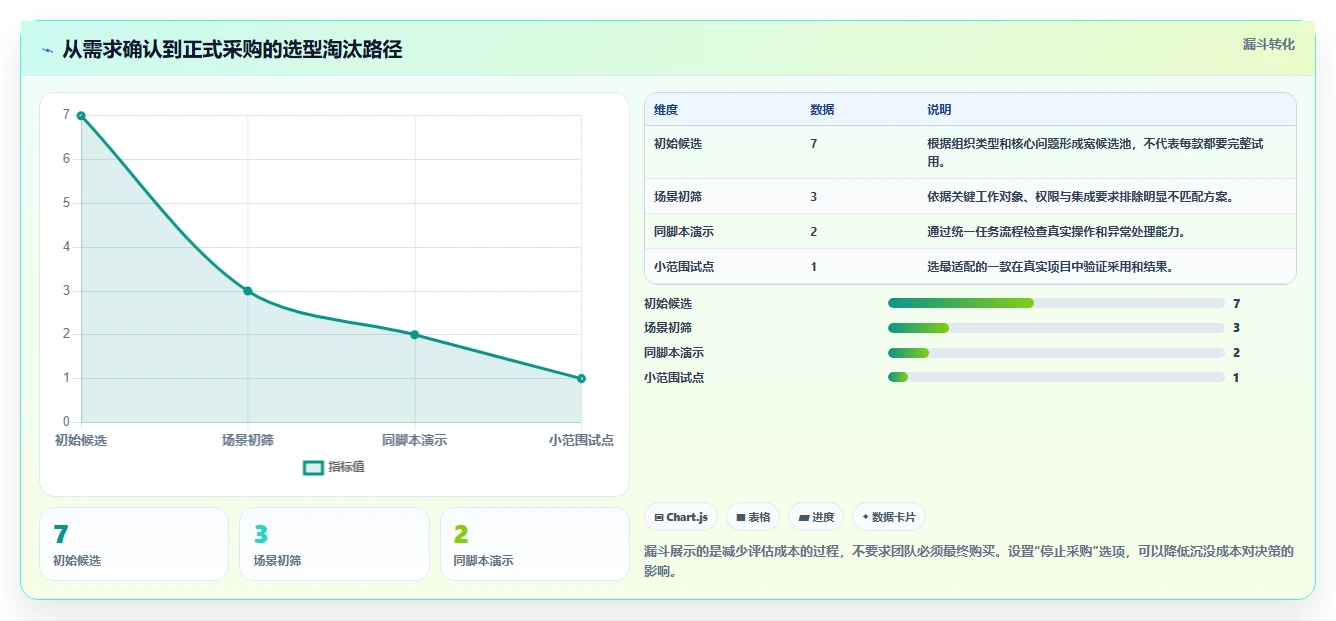1336x621 pixels.
Task: Open the 场景初筛 data card showing 3
Action: [x=334, y=544]
